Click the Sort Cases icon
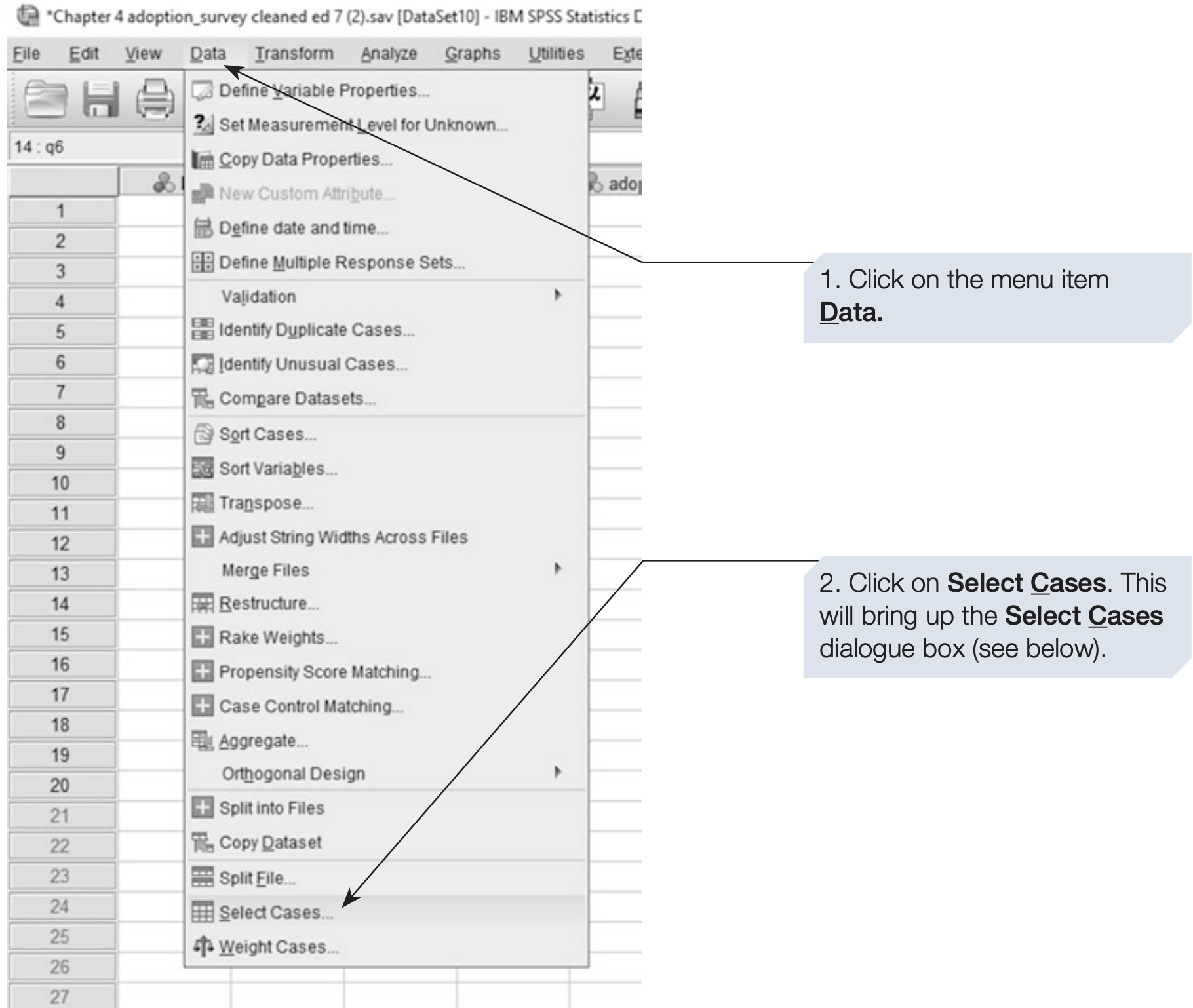 (203, 434)
